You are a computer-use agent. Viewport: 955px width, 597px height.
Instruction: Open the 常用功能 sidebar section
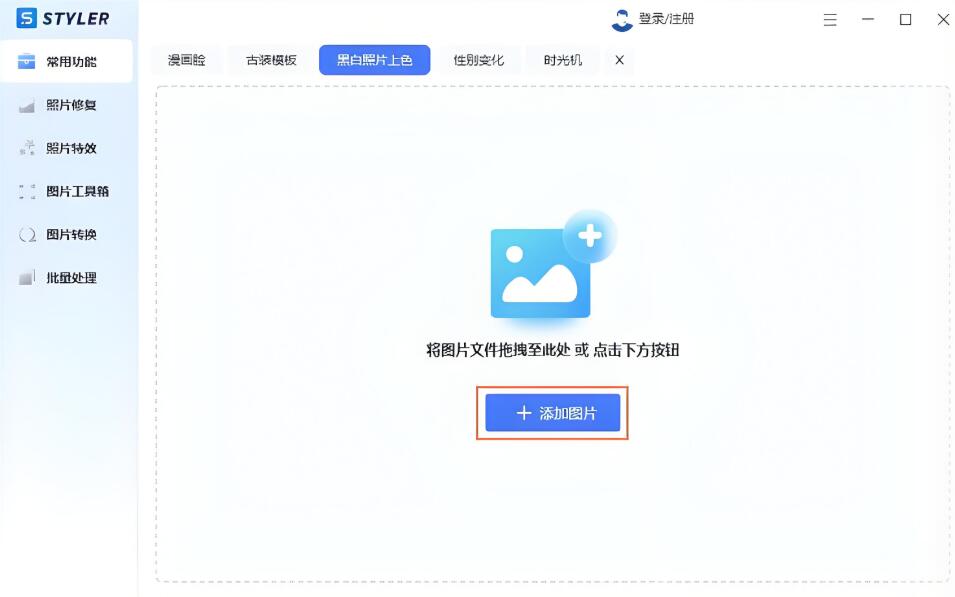coord(66,62)
